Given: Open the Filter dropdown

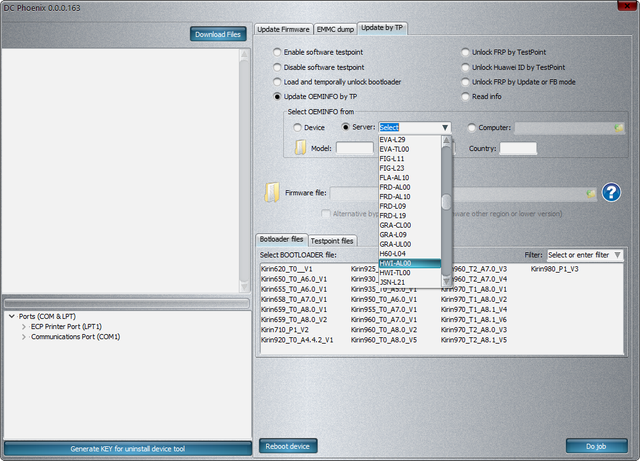Looking at the screenshot, I should click(x=618, y=255).
